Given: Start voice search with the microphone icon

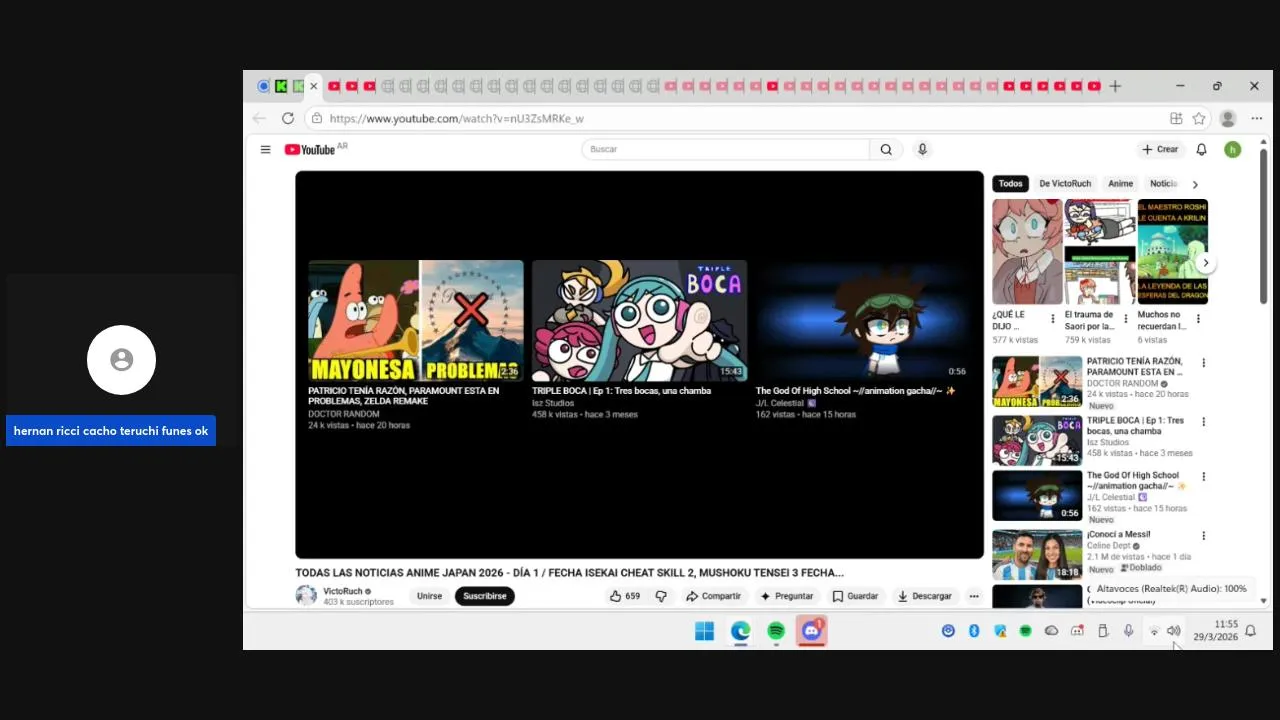Looking at the screenshot, I should 922,149.
